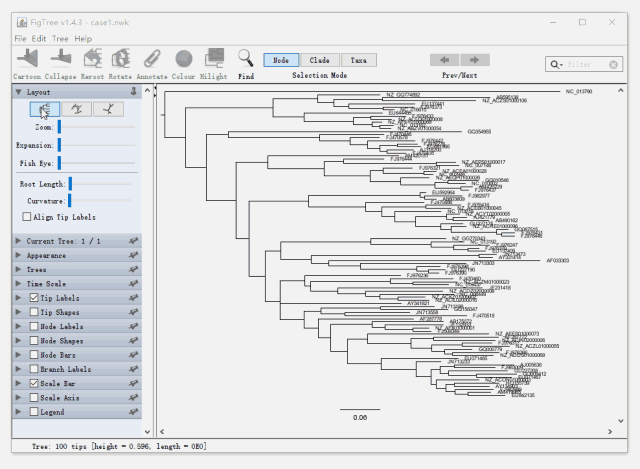Enable the Node Labels checkbox

(34, 327)
